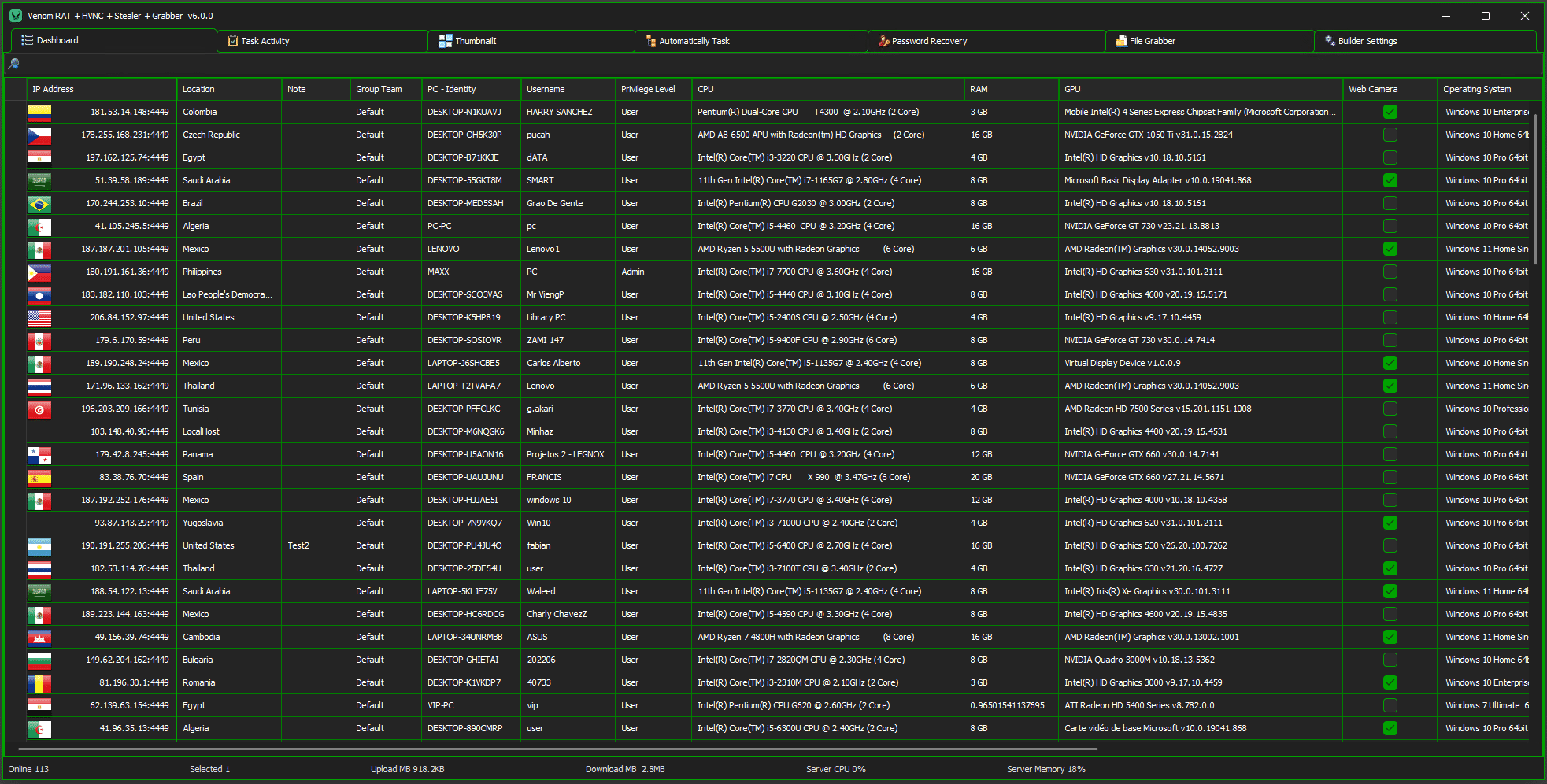Click the Brazil flag icon
Viewport: 1547px width, 784px height.
click(39, 204)
